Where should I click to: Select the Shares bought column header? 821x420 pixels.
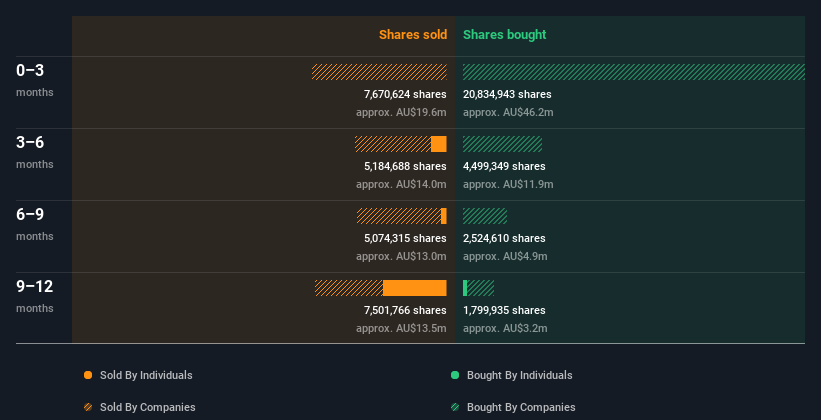[505, 35]
